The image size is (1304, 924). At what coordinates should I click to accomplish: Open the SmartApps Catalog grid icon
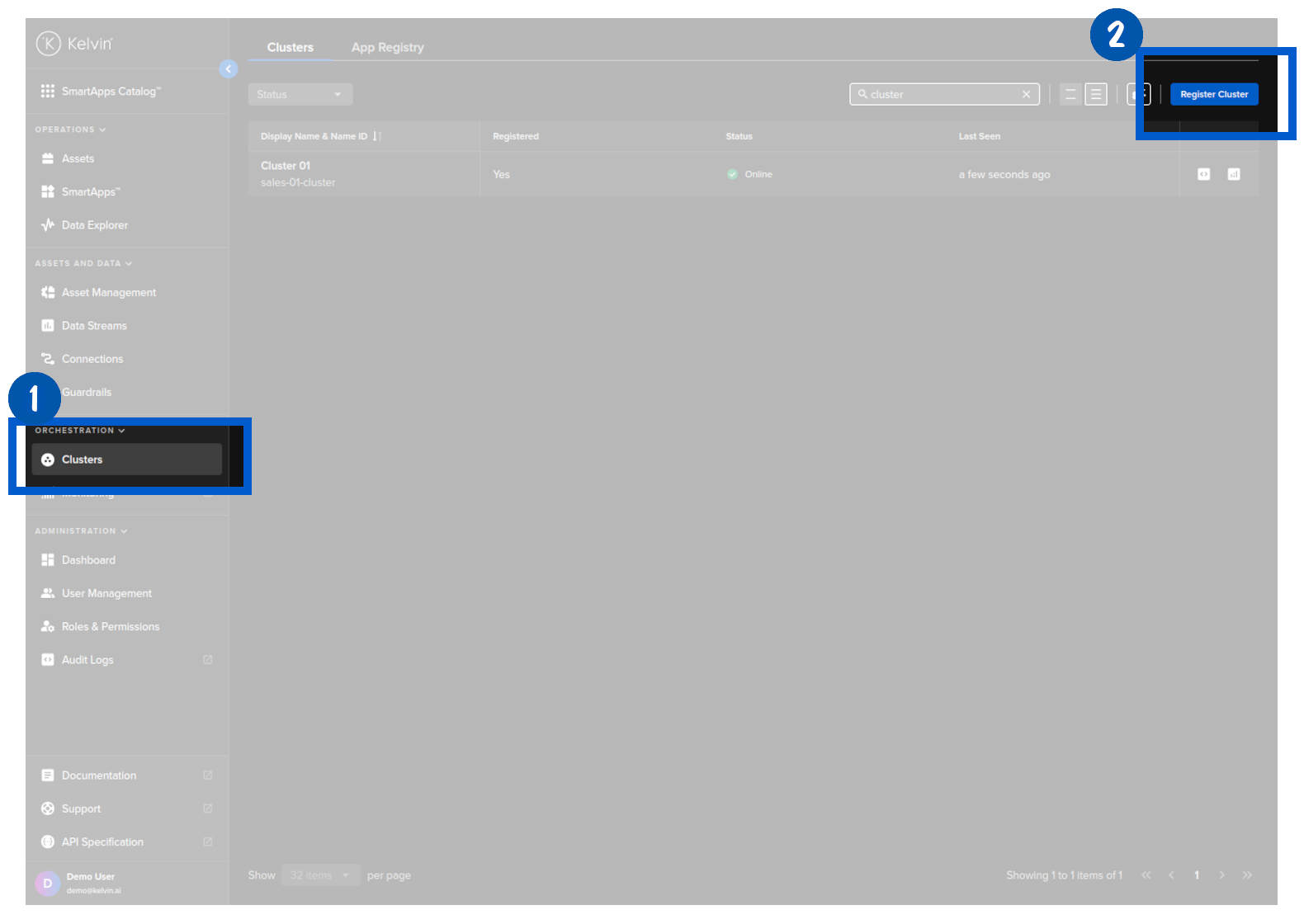[x=48, y=91]
